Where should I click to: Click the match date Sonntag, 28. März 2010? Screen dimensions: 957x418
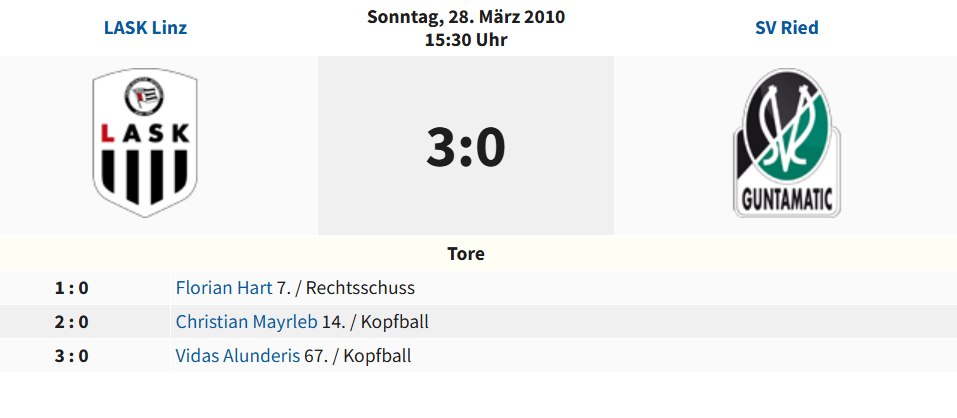[466, 17]
